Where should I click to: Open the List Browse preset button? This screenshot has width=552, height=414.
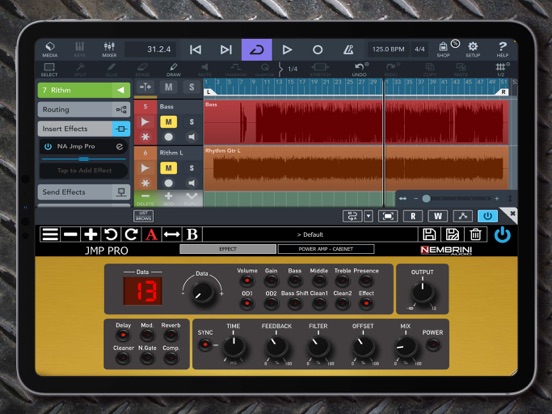coord(144,216)
